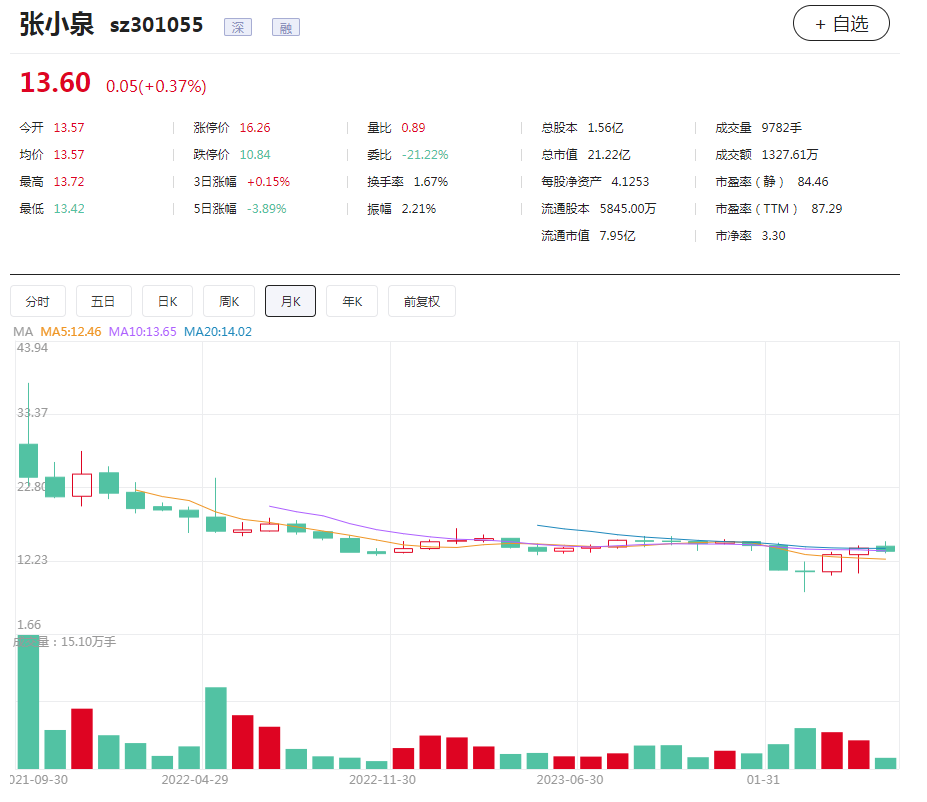Click the MA10:13.65 indicator label
Image resolution: width=927 pixels, height=802 pixels.
[x=142, y=332]
